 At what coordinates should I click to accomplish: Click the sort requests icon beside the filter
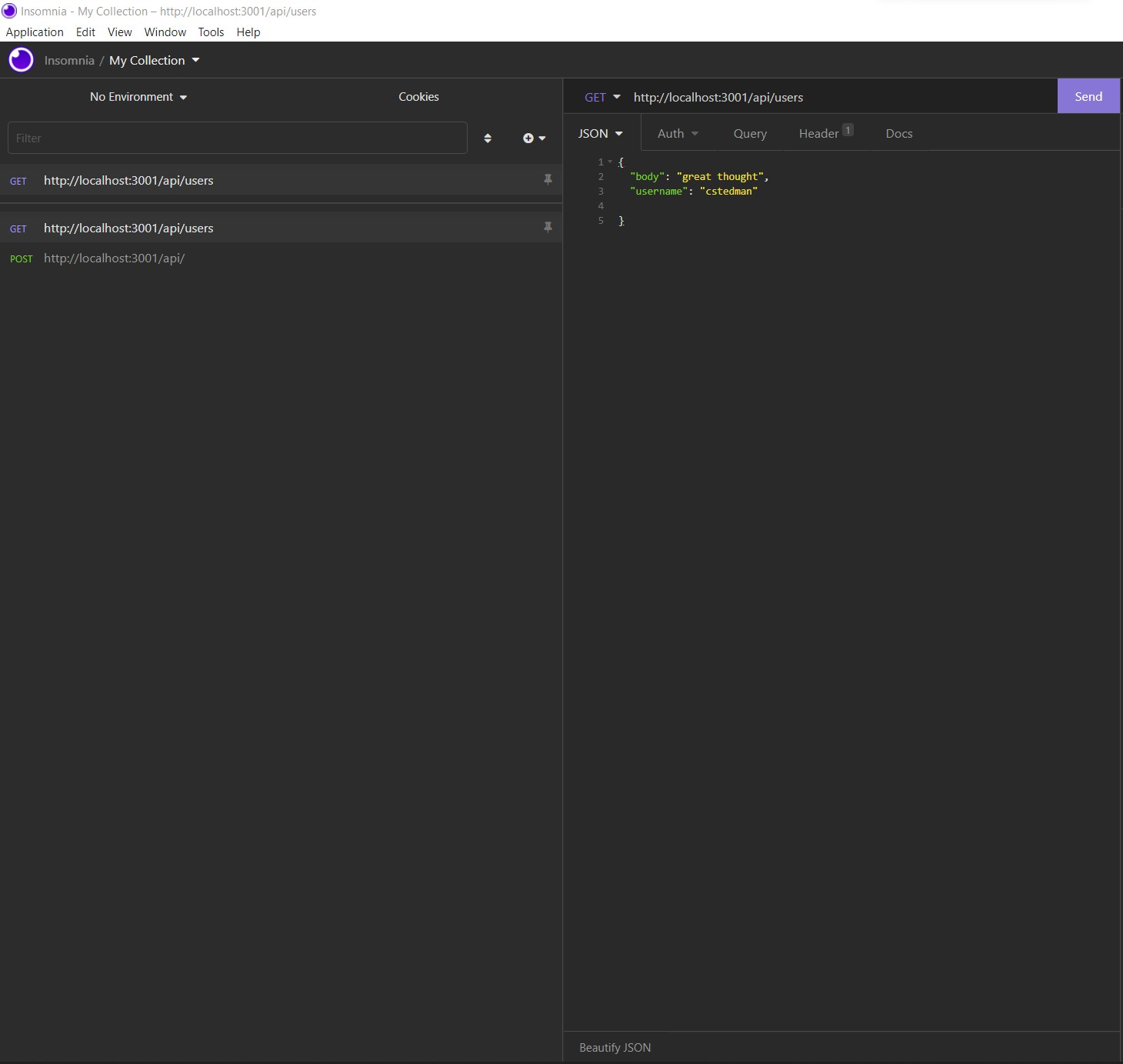point(488,138)
